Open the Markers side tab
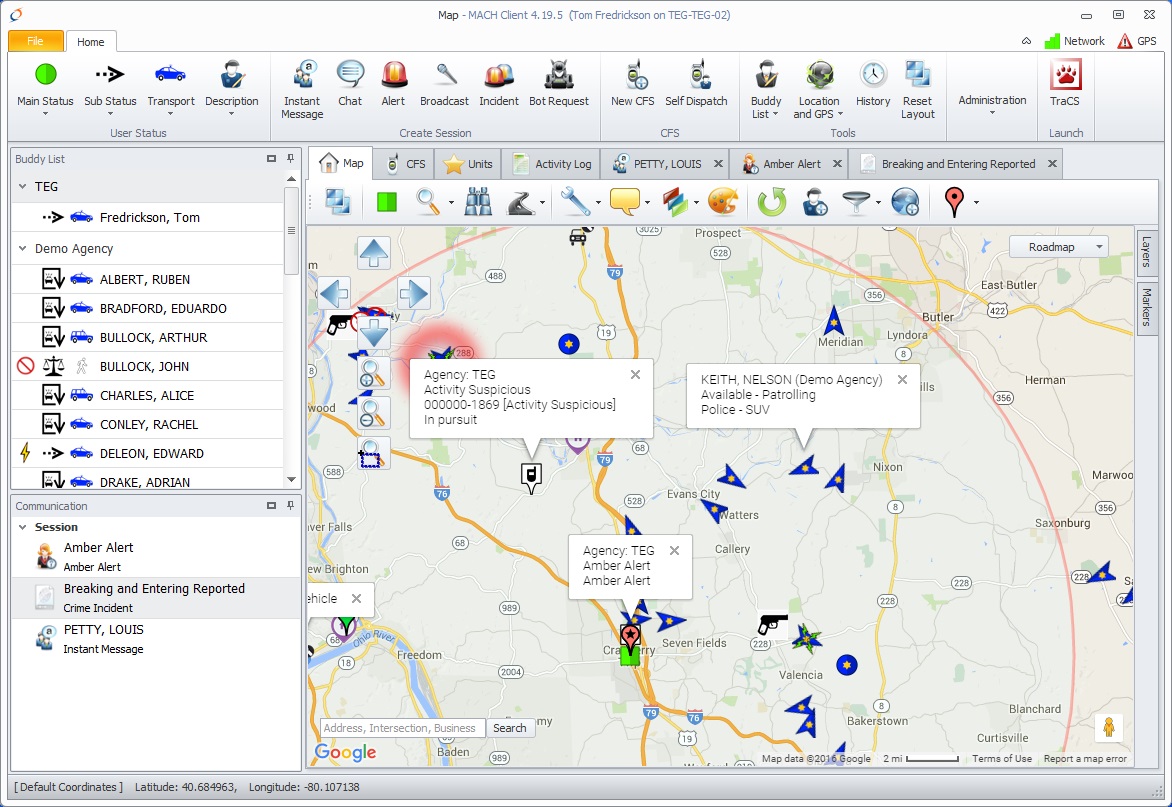1172x807 pixels. point(1146,308)
